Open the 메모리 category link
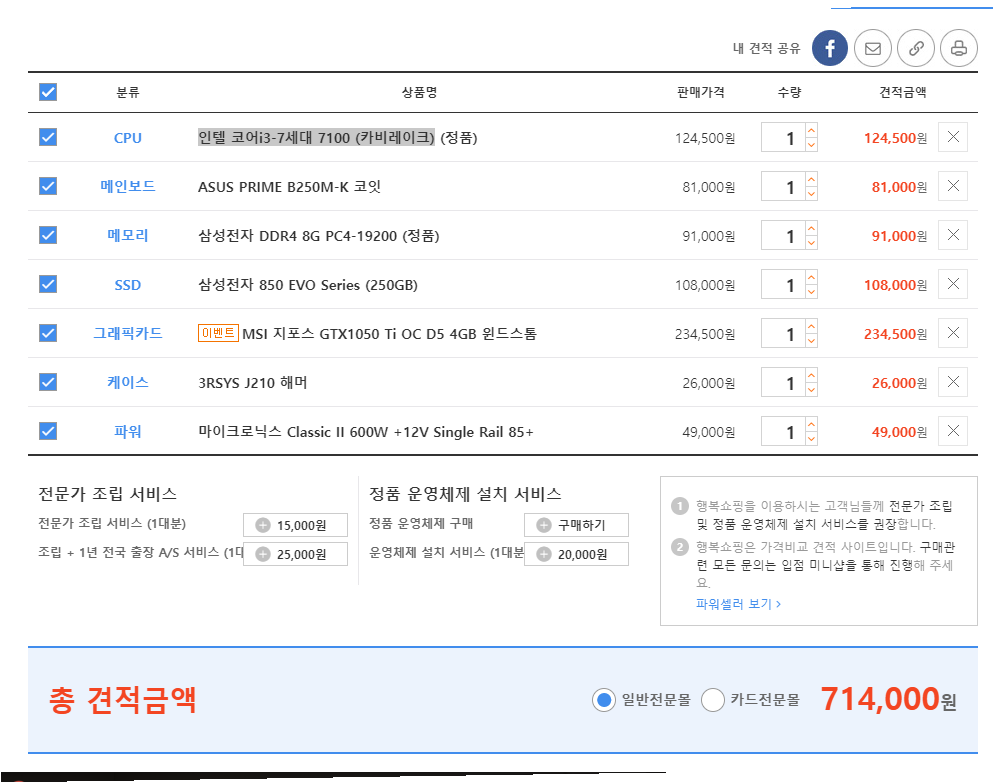This screenshot has width=999, height=783. pos(127,236)
